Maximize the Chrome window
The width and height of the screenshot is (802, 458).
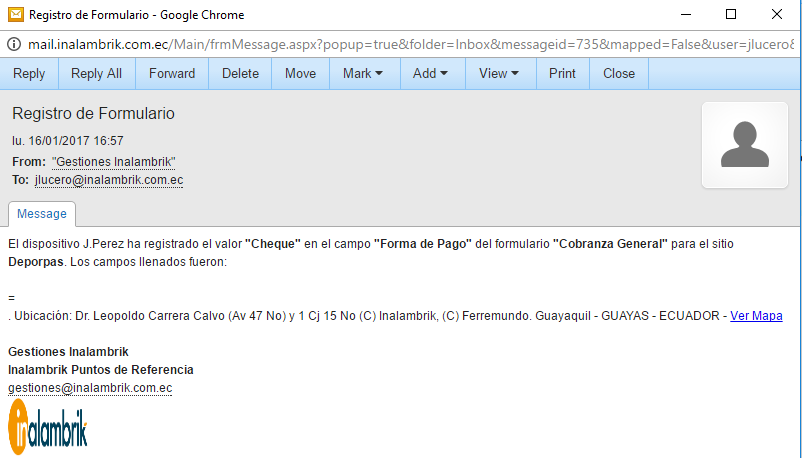pyautogui.click(x=731, y=14)
